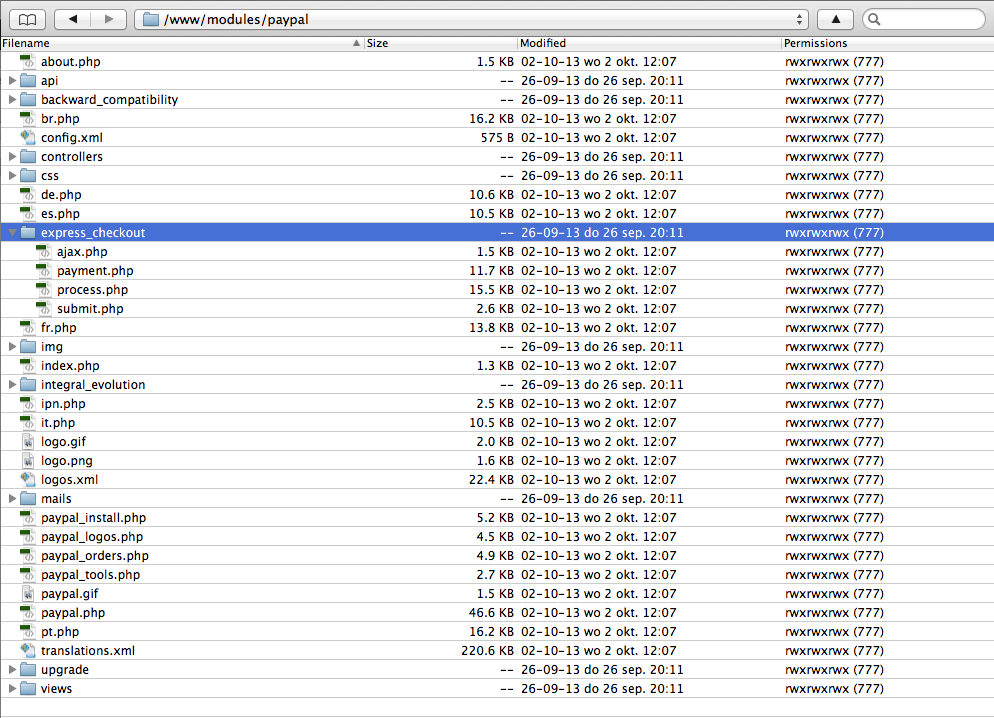Click the payment.php file icon

[43, 271]
